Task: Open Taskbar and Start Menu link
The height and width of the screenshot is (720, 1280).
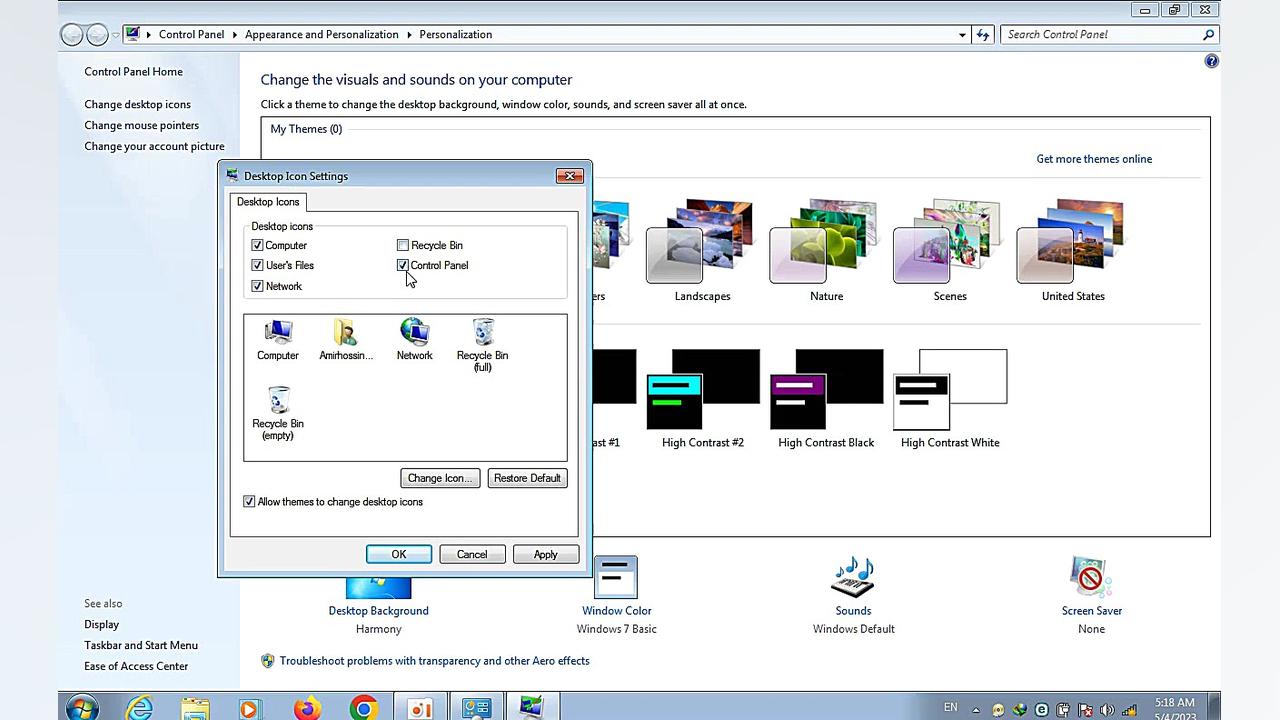Action: [x=141, y=645]
